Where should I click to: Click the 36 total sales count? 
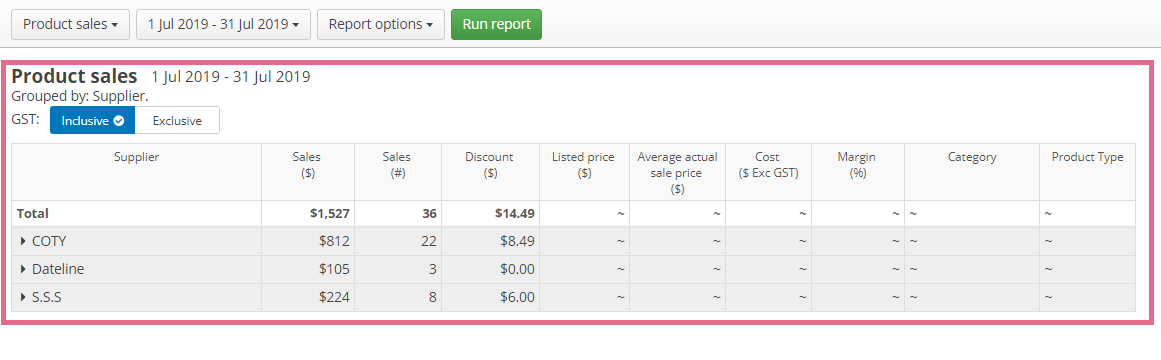428,213
